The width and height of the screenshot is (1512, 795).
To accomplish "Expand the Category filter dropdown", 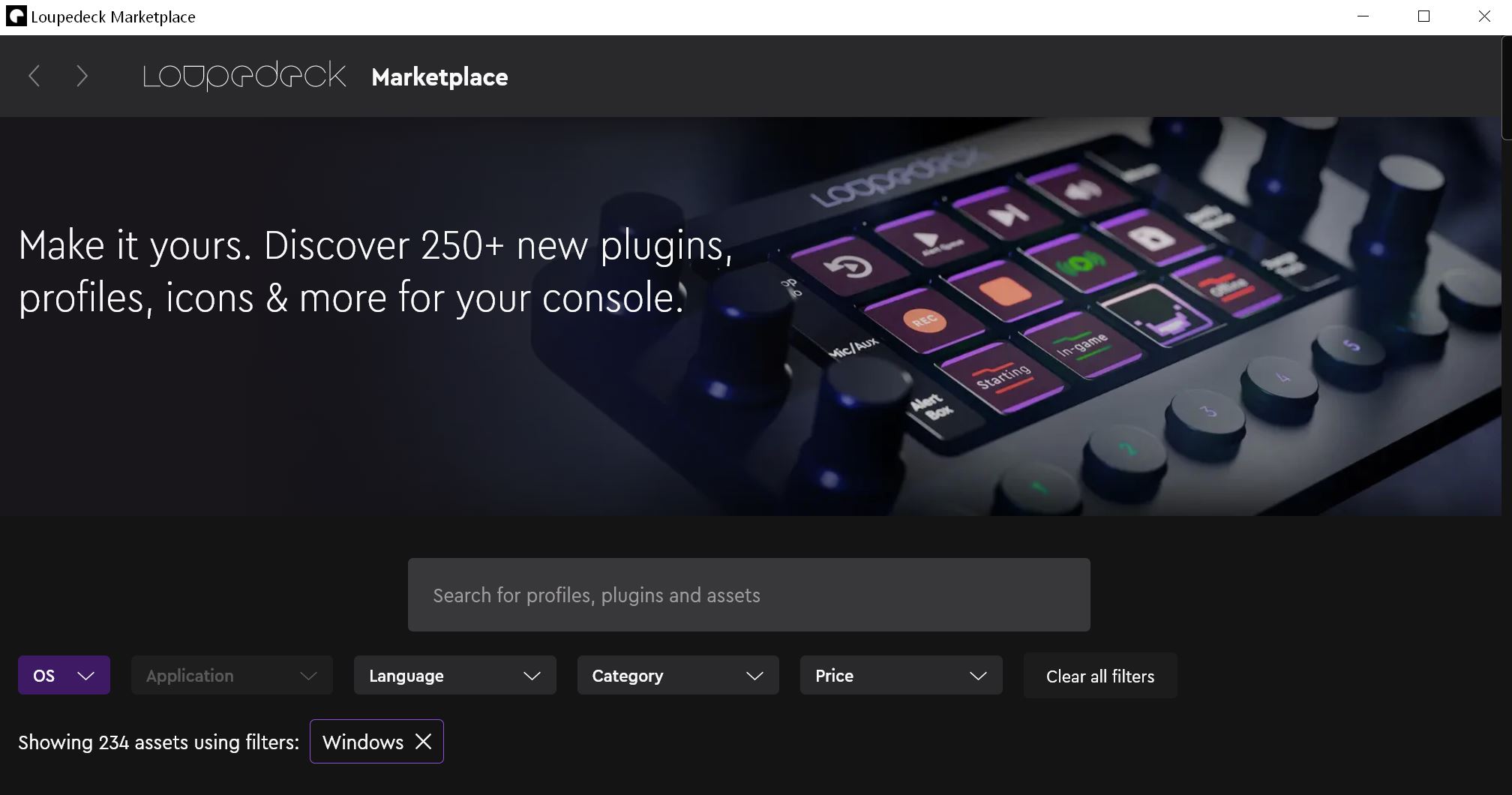I will (x=678, y=675).
